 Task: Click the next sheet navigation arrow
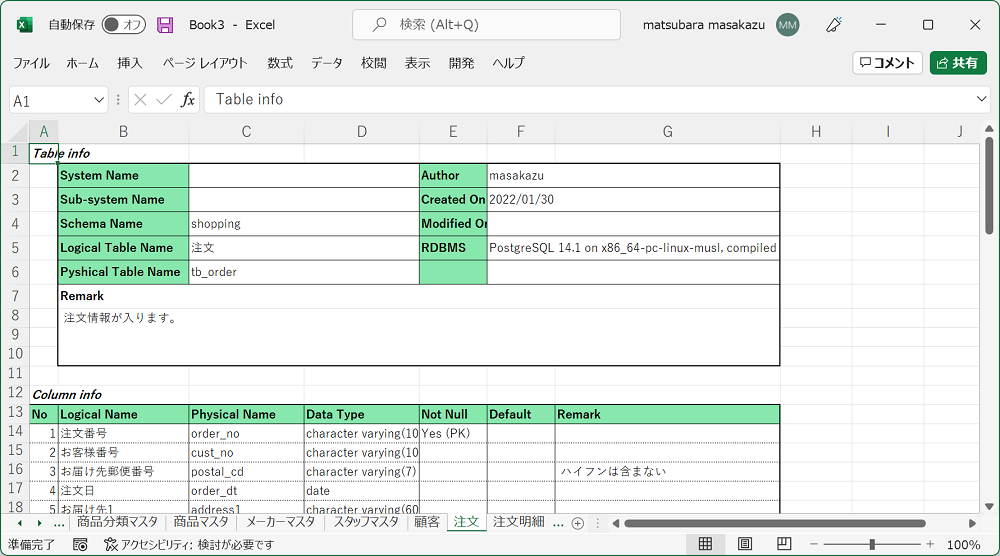[x=39, y=523]
